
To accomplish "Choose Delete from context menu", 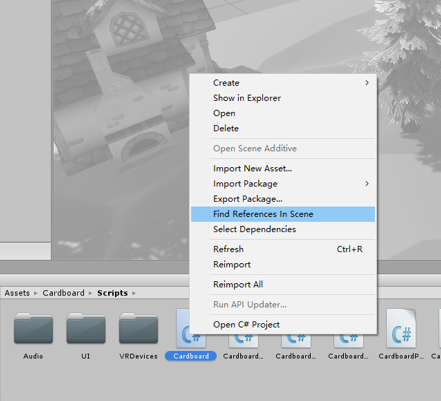I will 283,128.
